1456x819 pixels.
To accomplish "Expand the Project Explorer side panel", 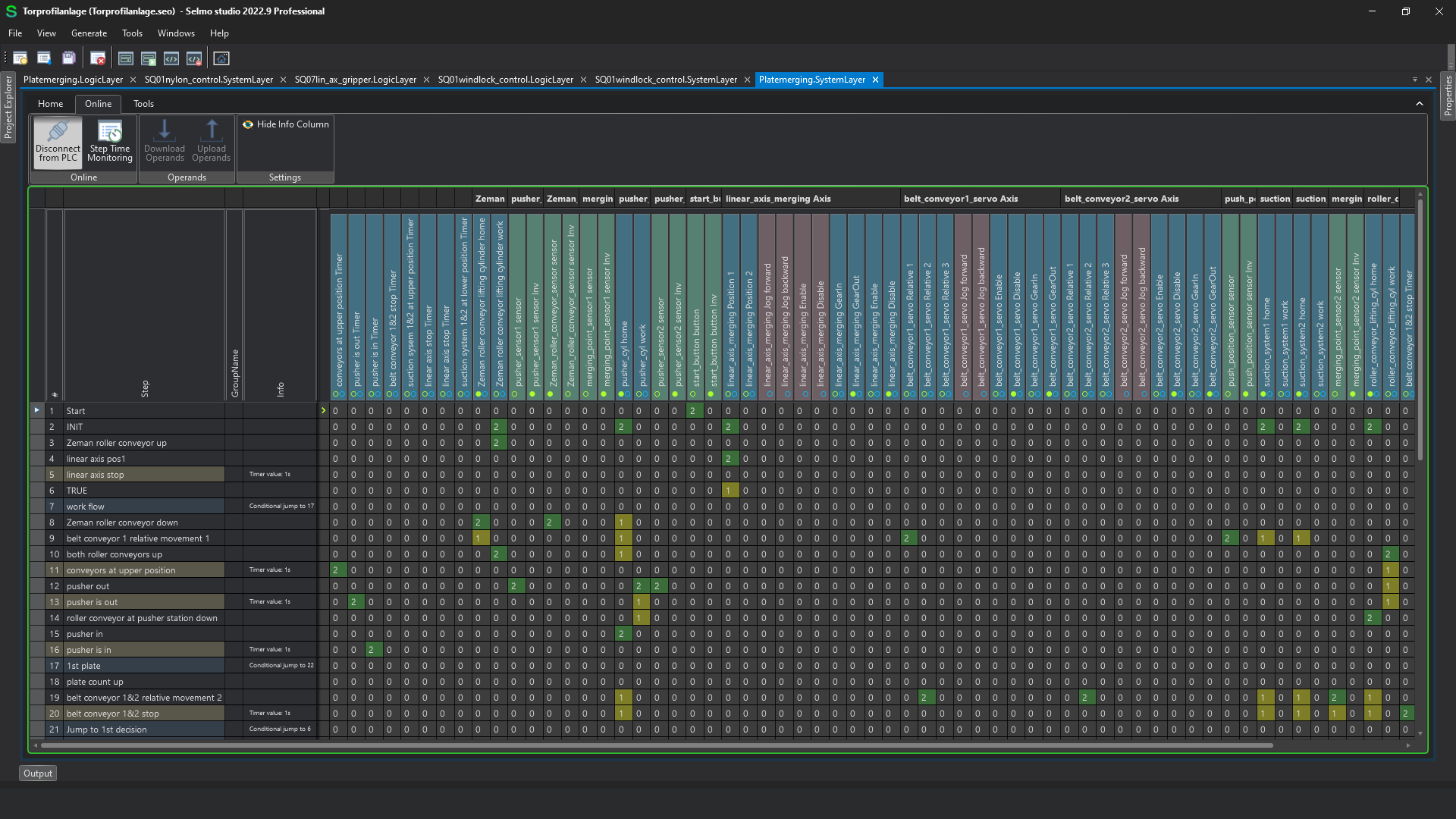I will click(x=8, y=107).
